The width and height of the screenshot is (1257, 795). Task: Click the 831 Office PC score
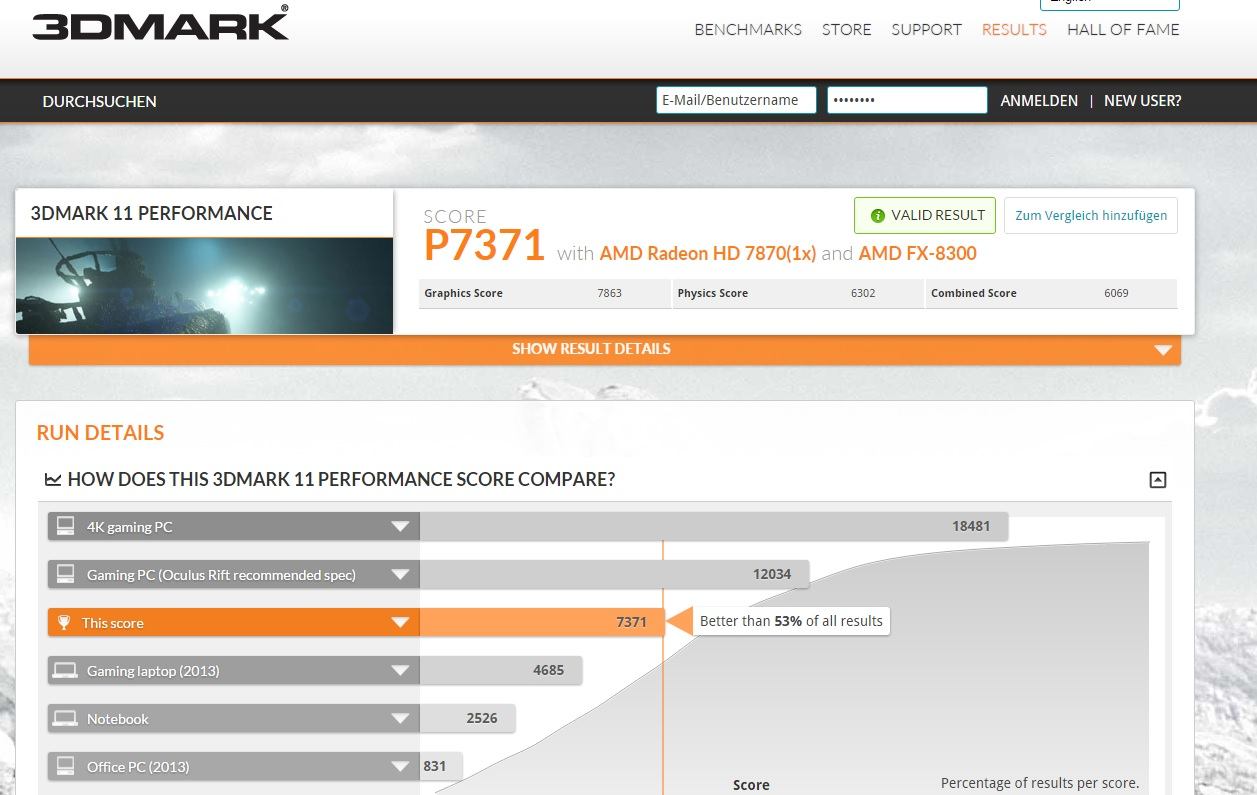tap(434, 766)
